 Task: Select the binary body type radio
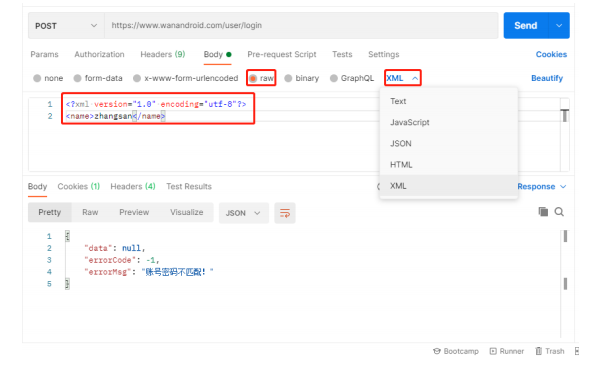click(288, 78)
